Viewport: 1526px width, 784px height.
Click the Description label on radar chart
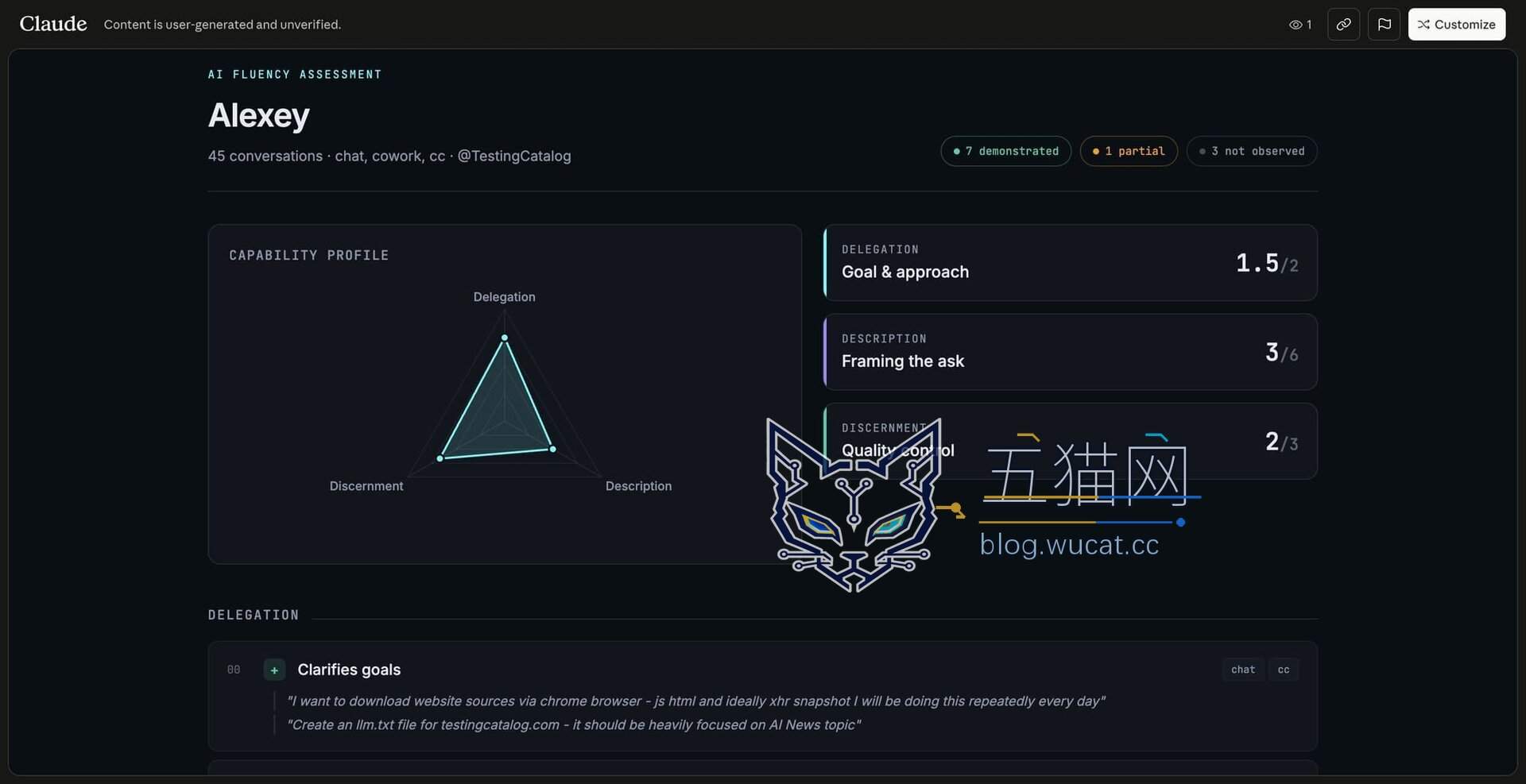tap(638, 486)
